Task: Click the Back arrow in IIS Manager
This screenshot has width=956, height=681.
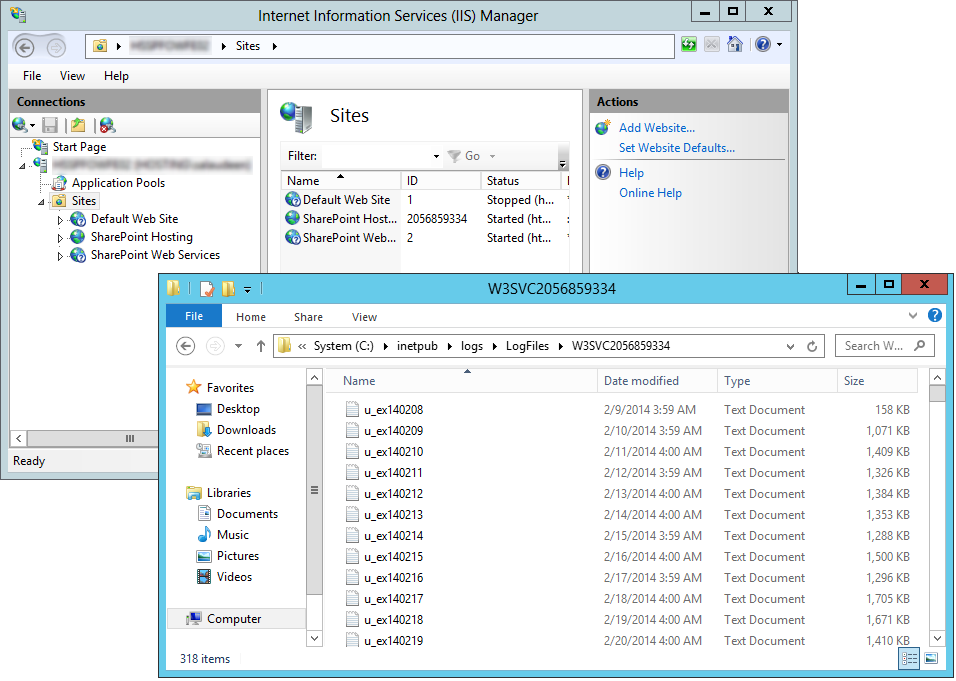Action: pyautogui.click(x=24, y=47)
